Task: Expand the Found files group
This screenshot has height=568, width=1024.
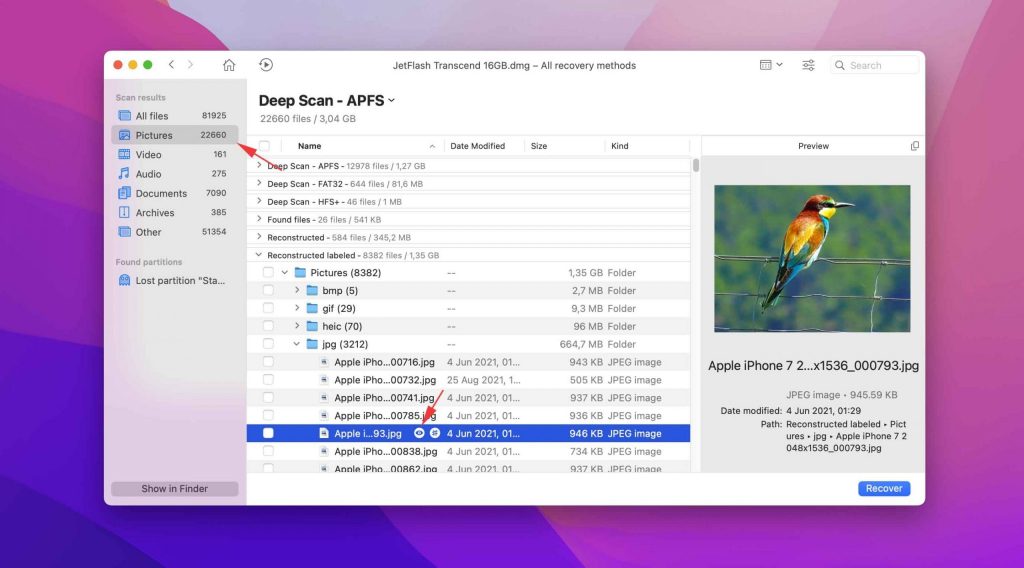Action: [259, 219]
